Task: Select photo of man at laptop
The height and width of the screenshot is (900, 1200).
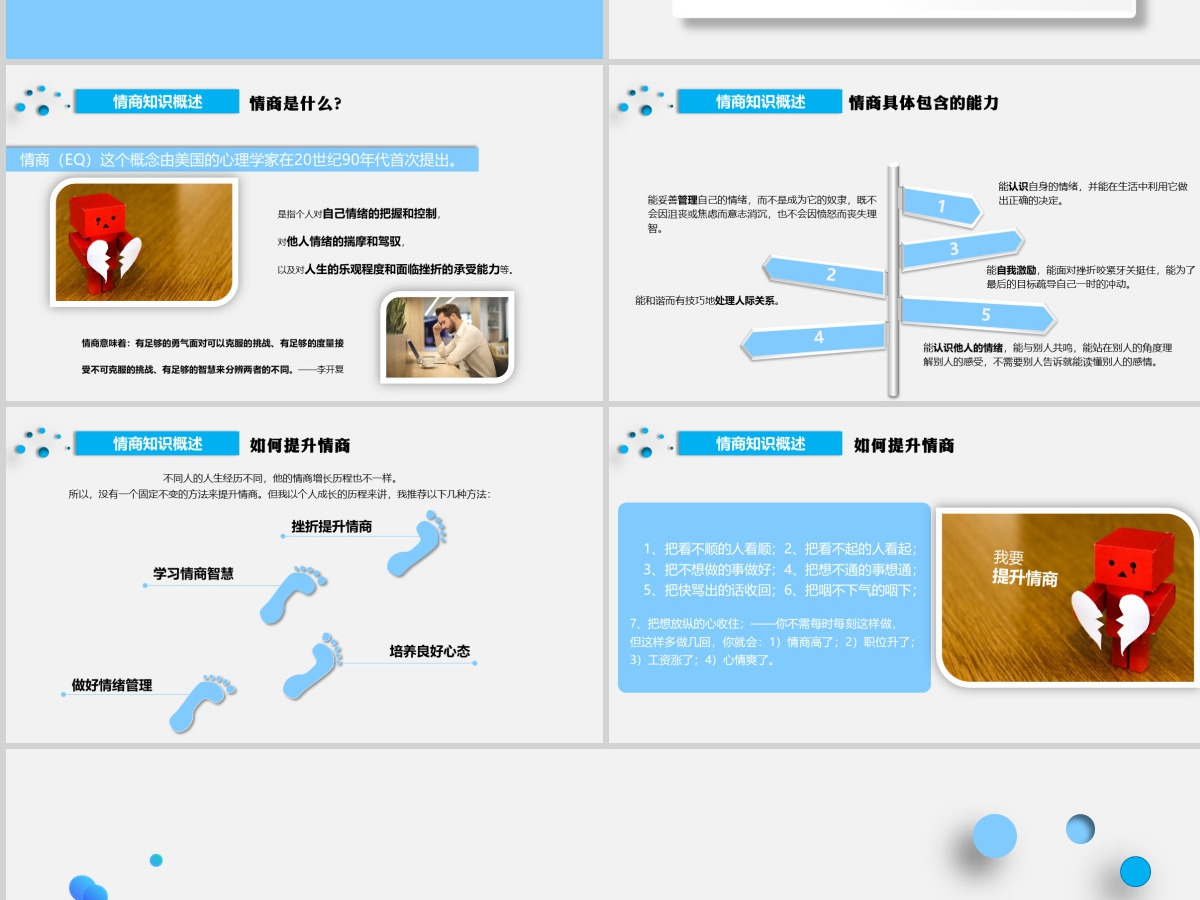Action: pyautogui.click(x=448, y=338)
